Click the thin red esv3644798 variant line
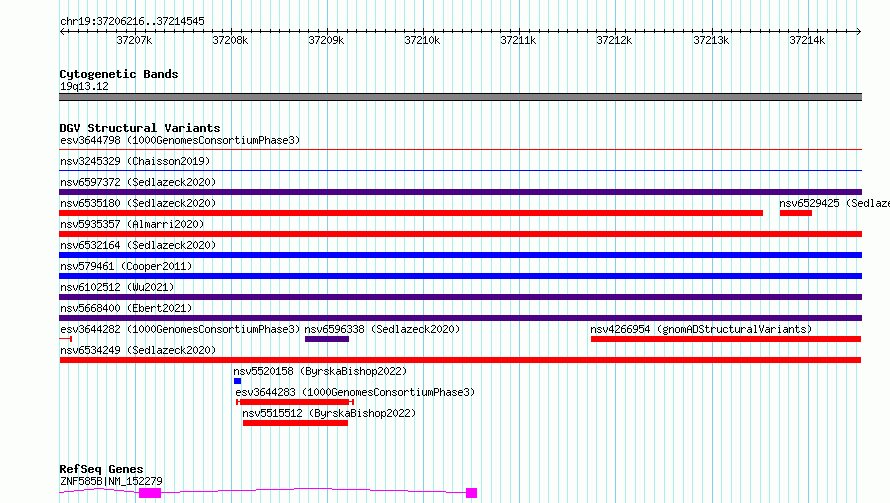The width and height of the screenshot is (890, 503). [460, 150]
